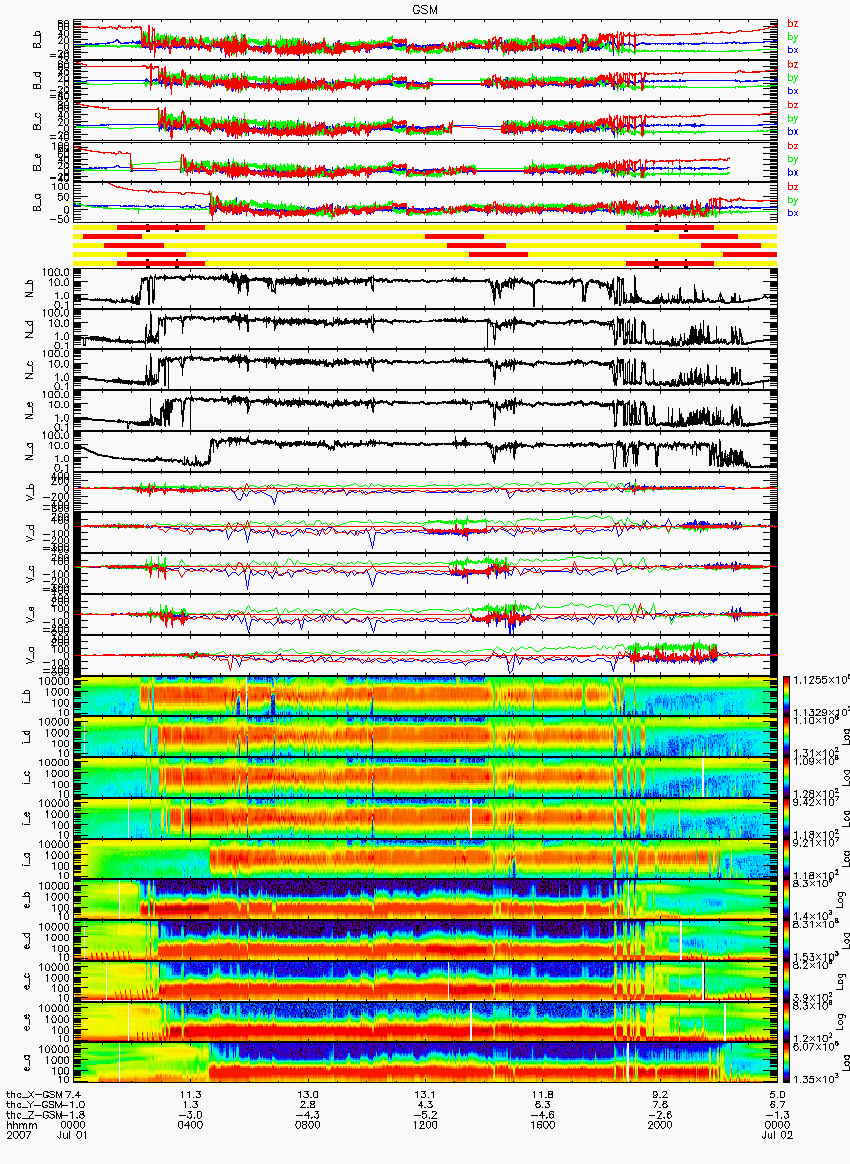The height and width of the screenshot is (1164, 850).
Task: Pick the V_a velocity panel label
Action: pyautogui.click(x=30, y=655)
